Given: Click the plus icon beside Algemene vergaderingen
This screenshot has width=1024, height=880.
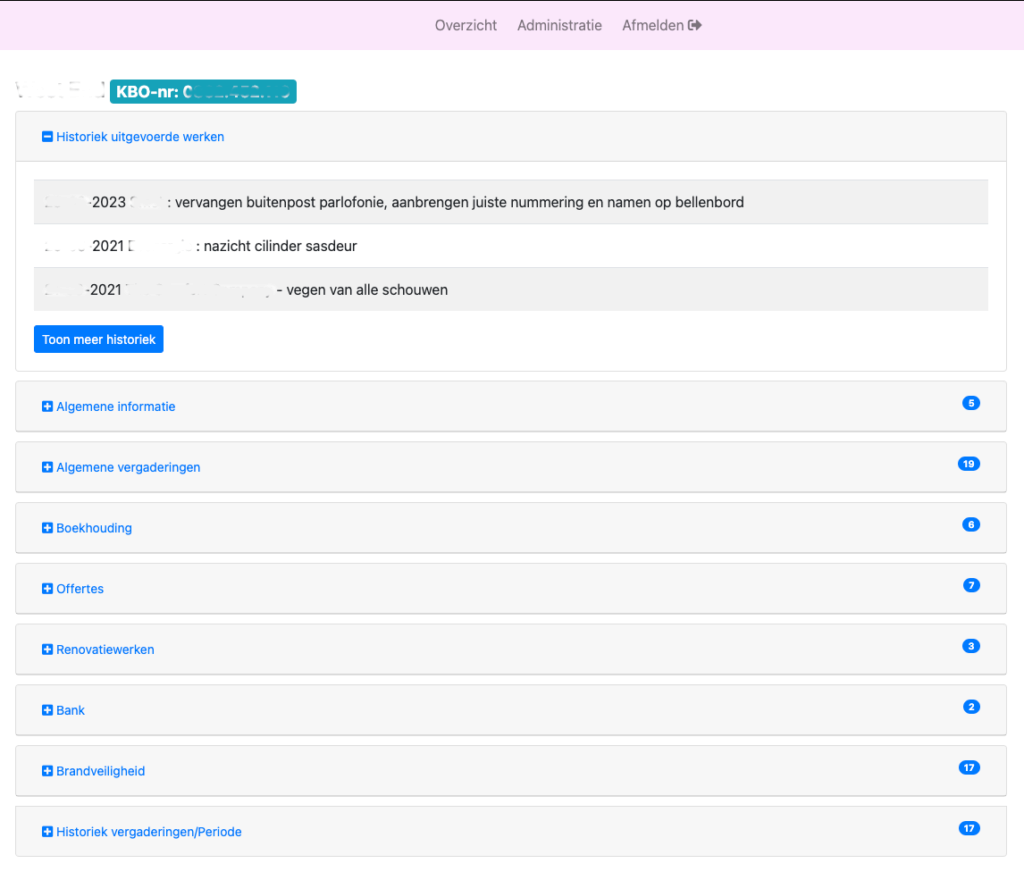Looking at the screenshot, I should 47,467.
